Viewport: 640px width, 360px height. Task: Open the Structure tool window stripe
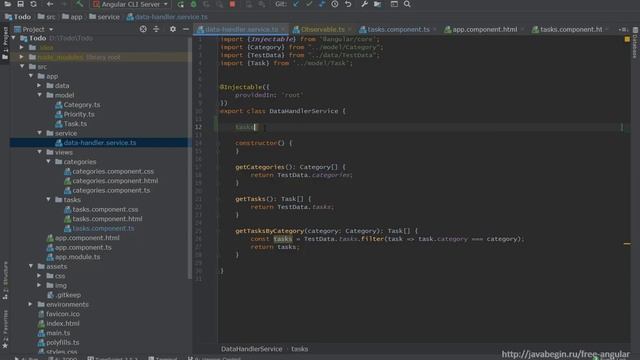coord(5,280)
